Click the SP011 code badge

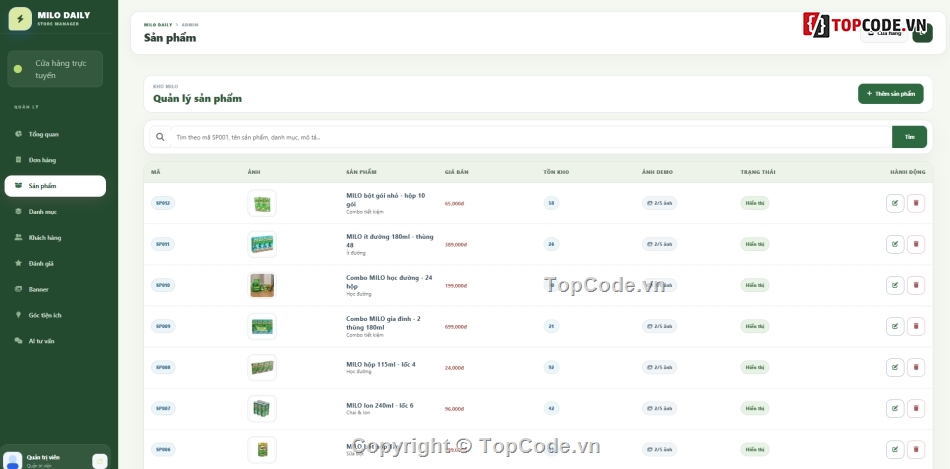(163, 244)
